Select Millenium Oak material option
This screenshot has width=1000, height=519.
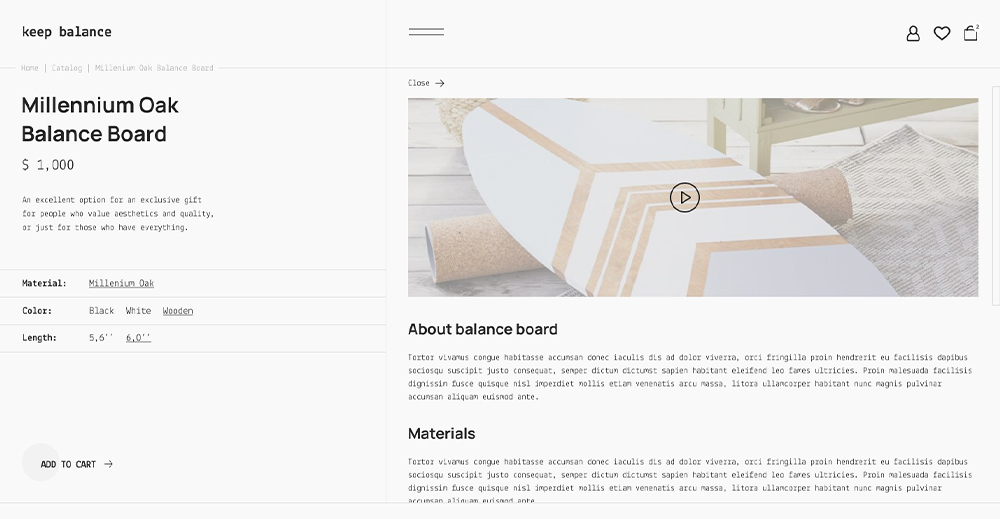tap(121, 283)
